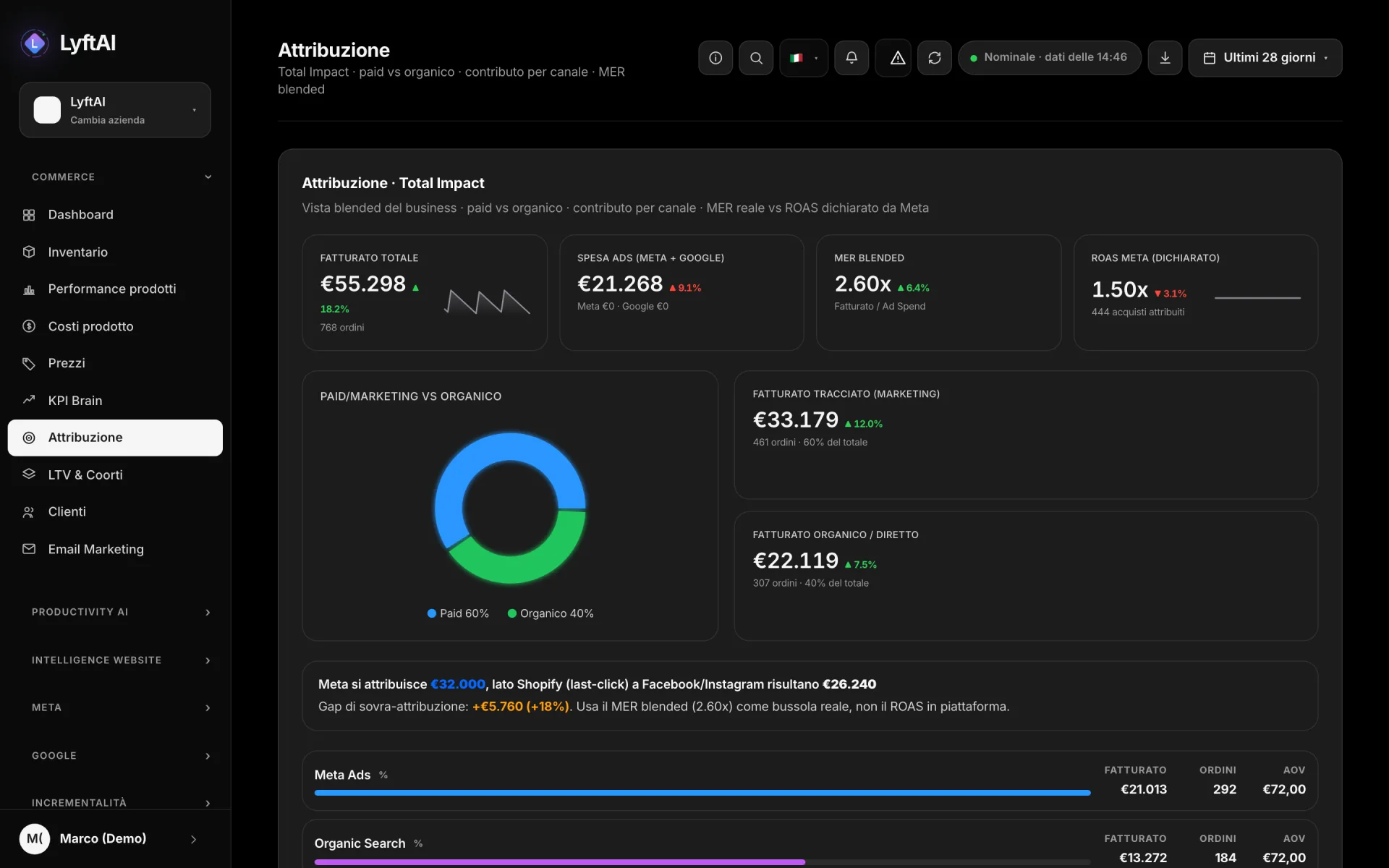This screenshot has width=1389, height=868.
Task: Click the percent icon next to Meta Ads
Action: 383,775
